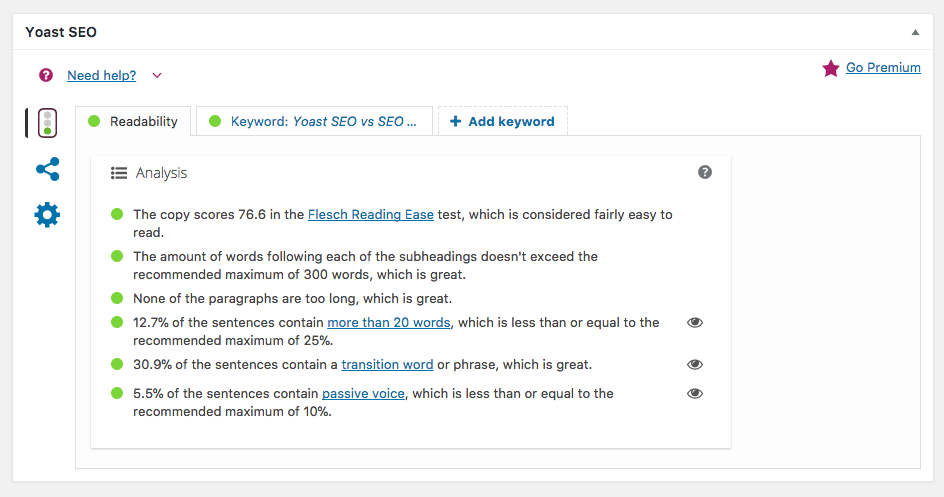Viewport: 944px width, 497px height.
Task: Click the Analysis list icon
Action: [119, 173]
